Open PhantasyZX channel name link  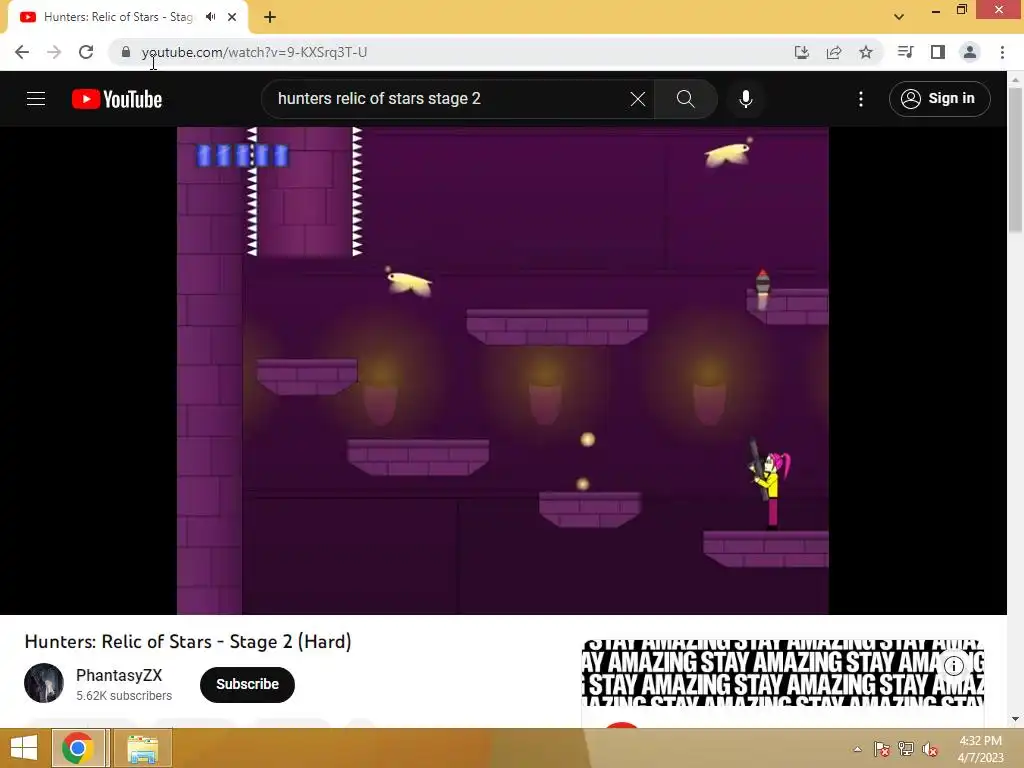[x=119, y=675]
